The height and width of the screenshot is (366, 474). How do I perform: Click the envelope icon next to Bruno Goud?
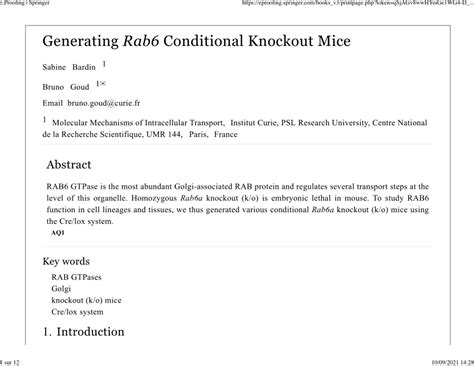[x=103, y=84]
